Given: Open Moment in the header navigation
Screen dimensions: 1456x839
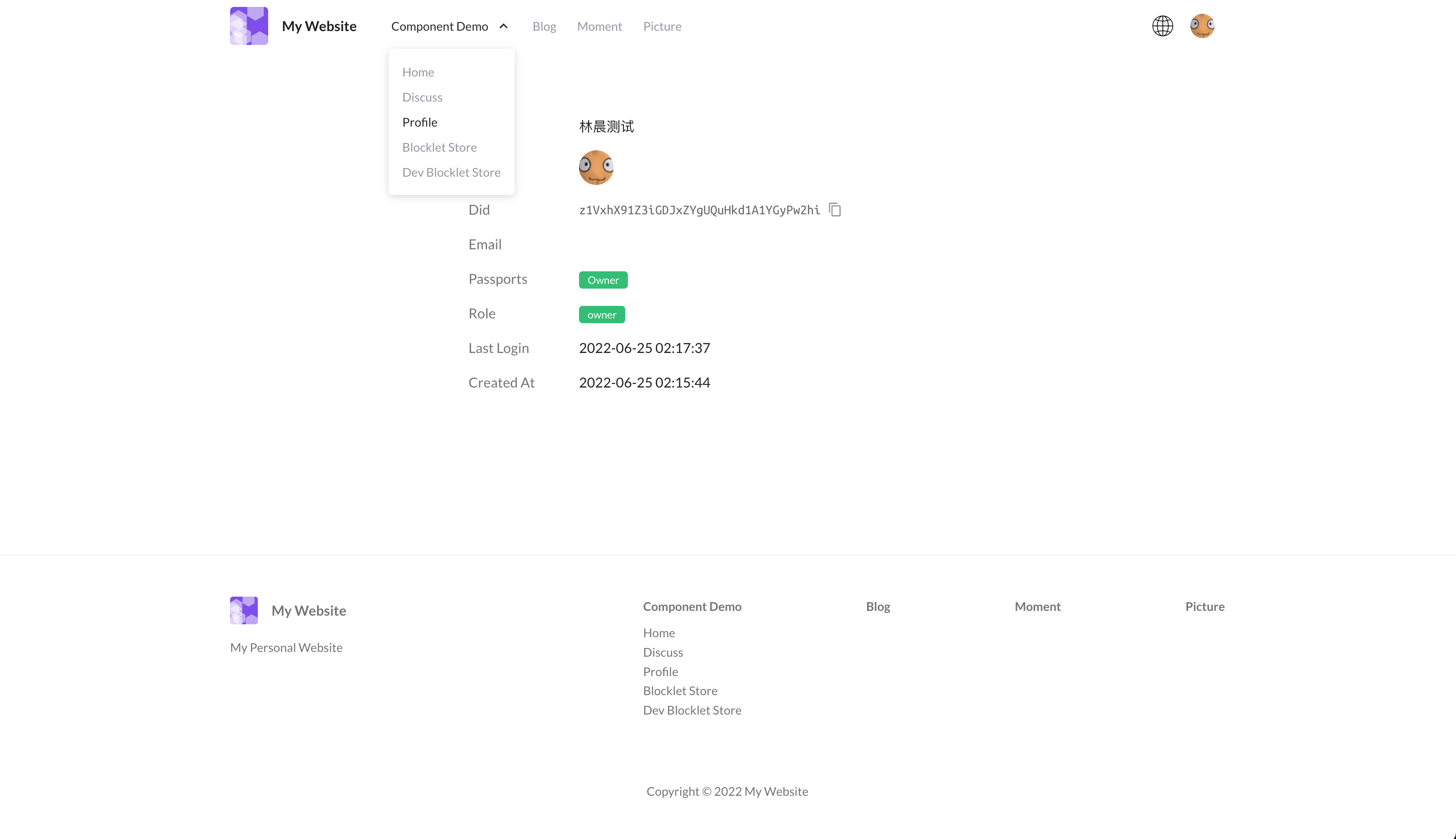Looking at the screenshot, I should (599, 26).
